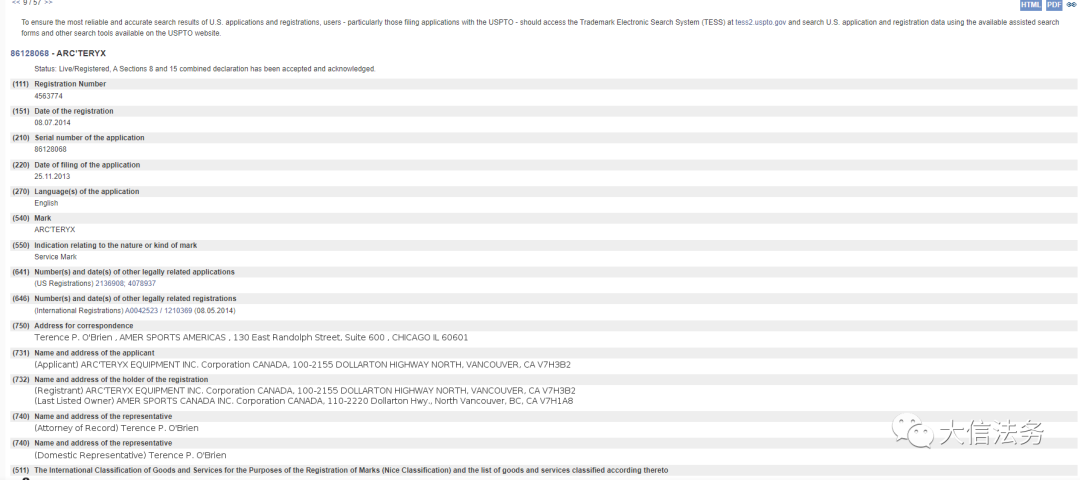Image resolution: width=1080 pixels, height=480 pixels.
Task: Select the Service Mark value
Action: click(56, 257)
